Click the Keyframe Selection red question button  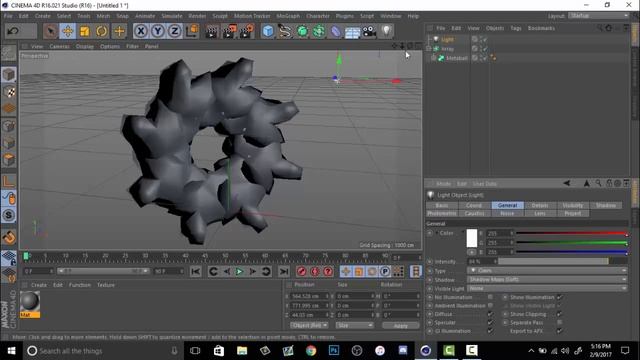tap(328, 271)
